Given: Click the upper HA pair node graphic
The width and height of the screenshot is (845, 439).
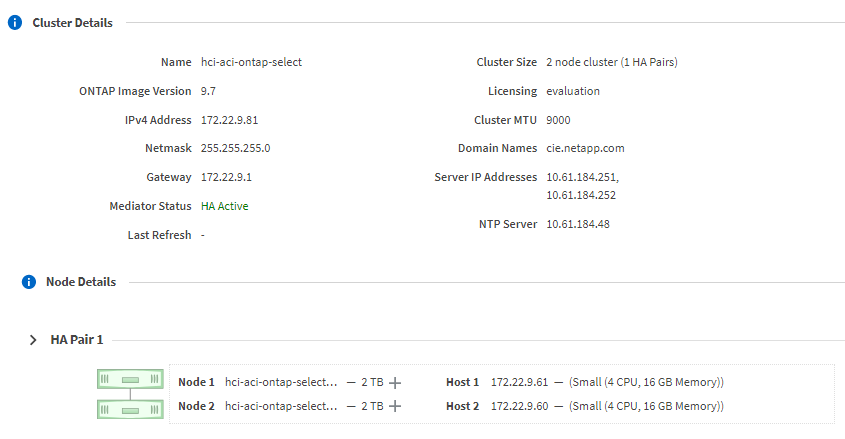Looking at the screenshot, I should pyautogui.click(x=130, y=380).
